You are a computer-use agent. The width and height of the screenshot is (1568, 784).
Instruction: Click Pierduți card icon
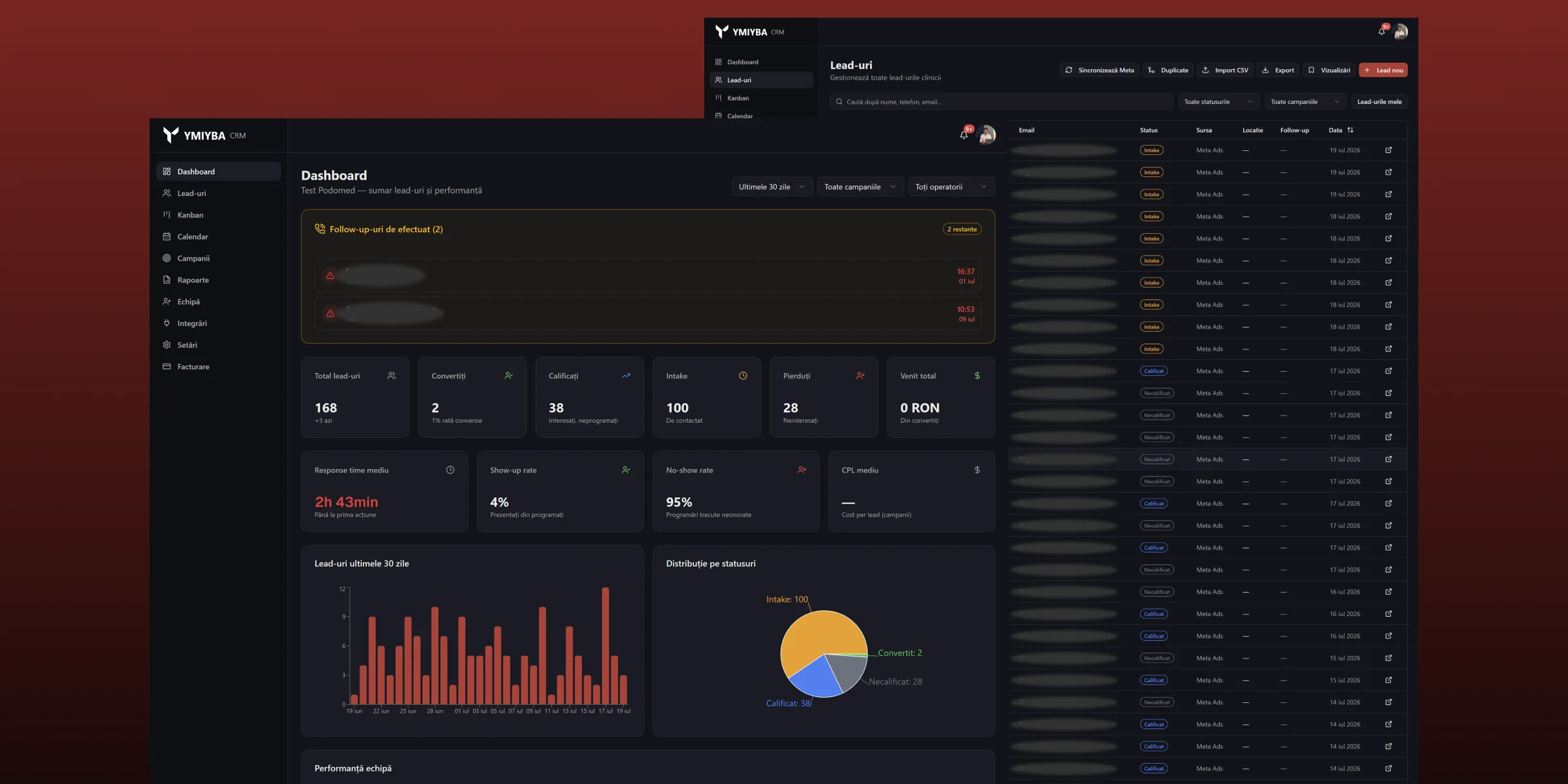pyautogui.click(x=860, y=376)
